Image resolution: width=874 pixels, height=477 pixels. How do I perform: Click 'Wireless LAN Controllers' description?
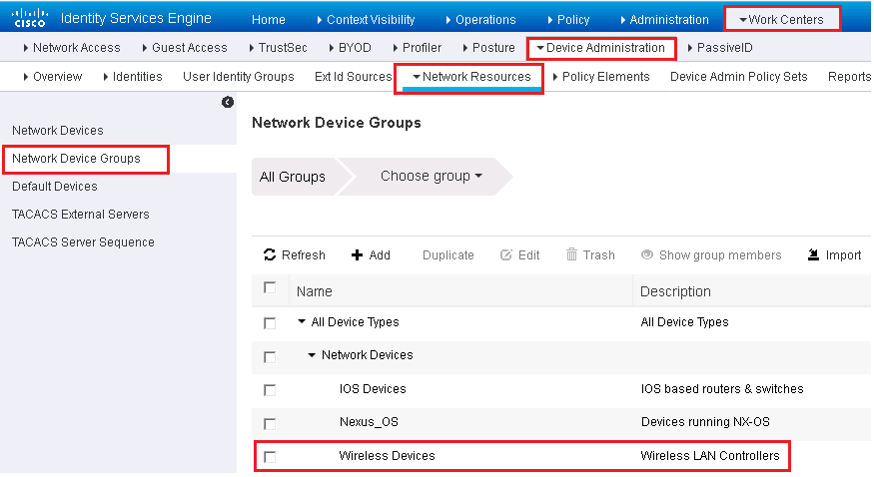click(710, 456)
